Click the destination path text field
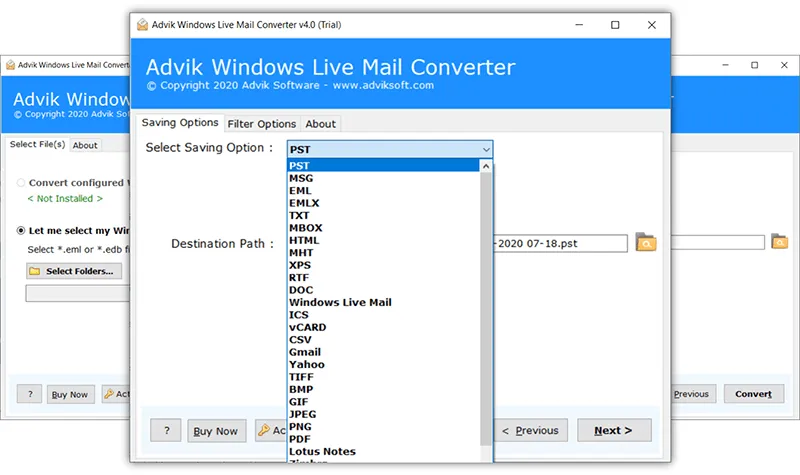Screen dimensions: 800x475 pos(560,243)
